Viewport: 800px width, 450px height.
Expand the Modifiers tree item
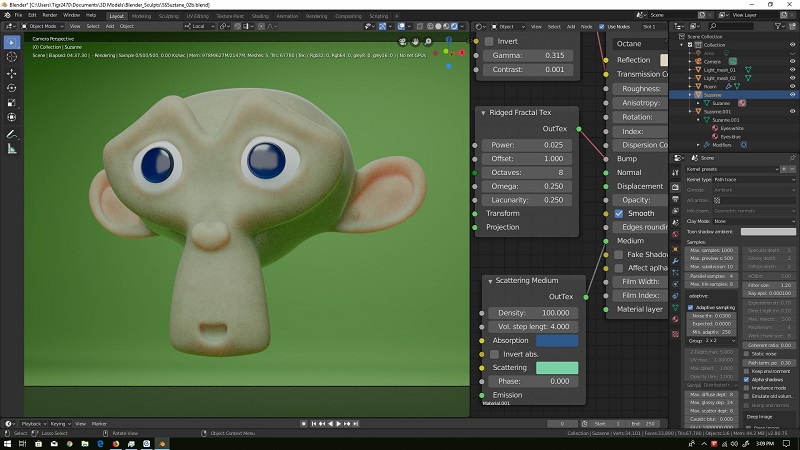tap(699, 145)
